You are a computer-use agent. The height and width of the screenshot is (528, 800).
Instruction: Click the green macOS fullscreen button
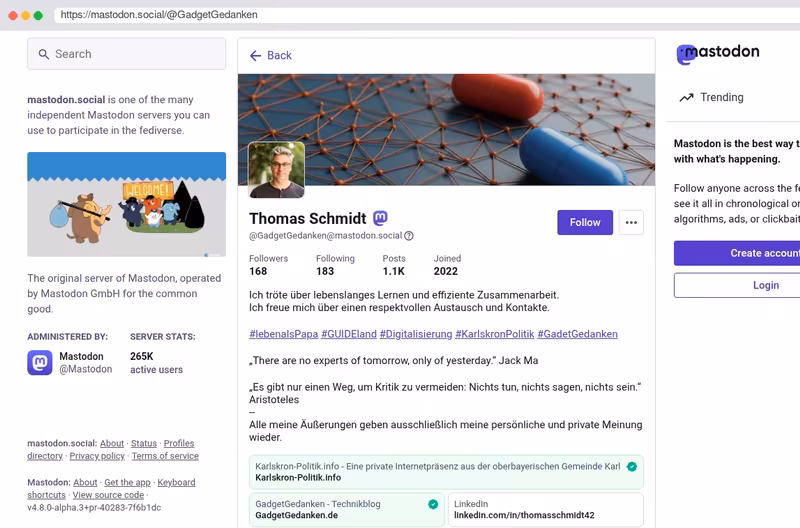pyautogui.click(x=38, y=15)
